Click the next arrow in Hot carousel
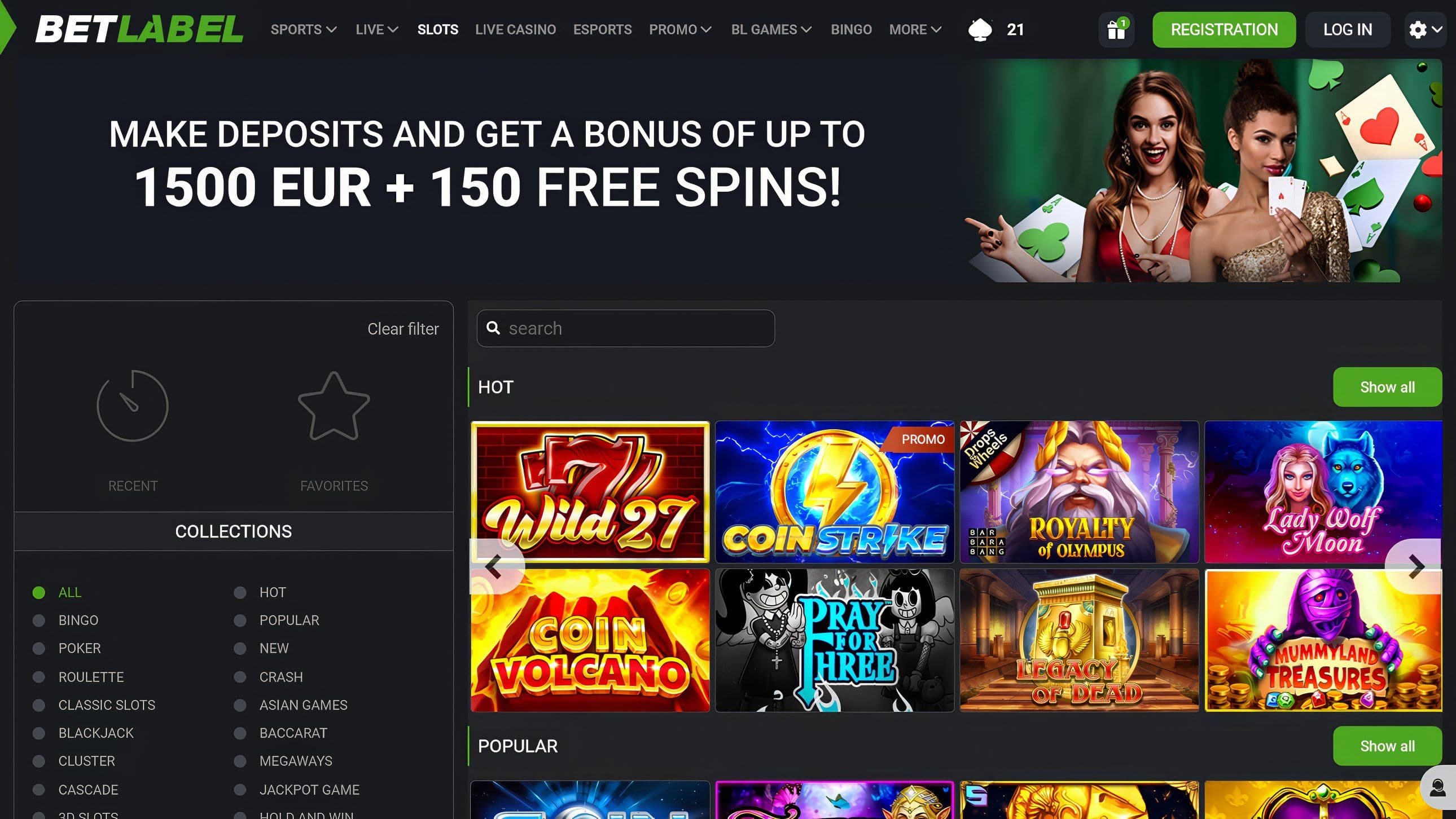 1415,566
